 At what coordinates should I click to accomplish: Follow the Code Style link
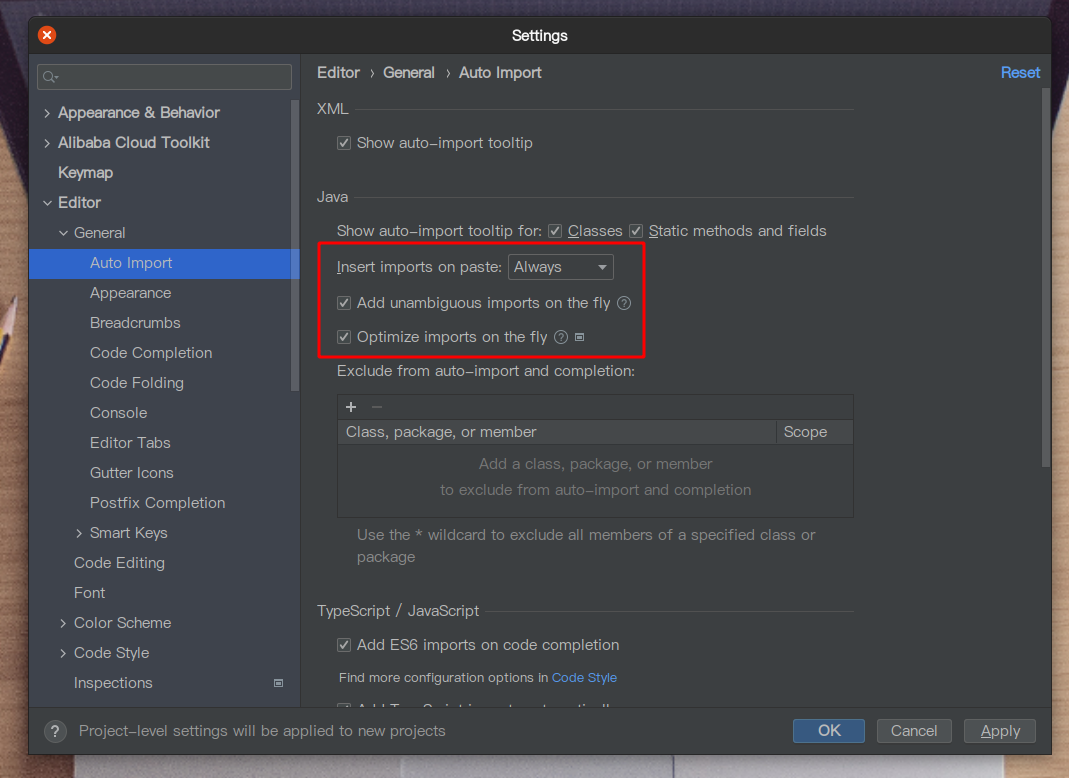coord(584,678)
